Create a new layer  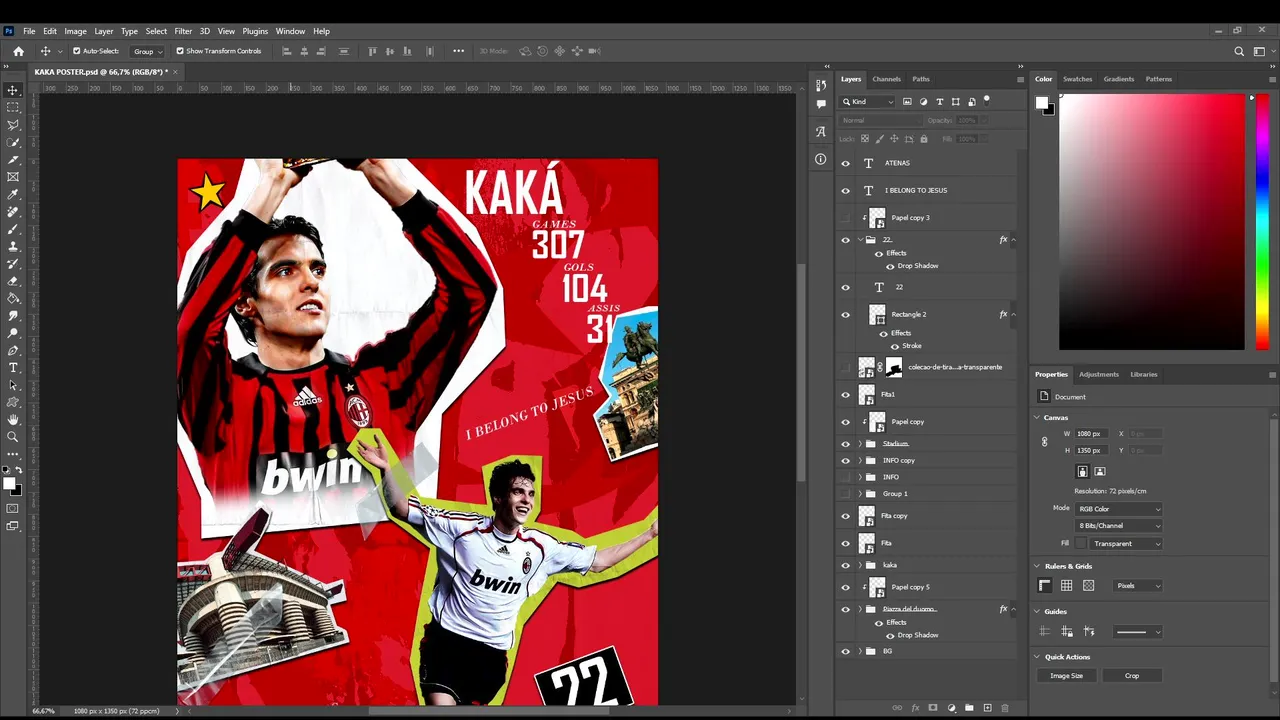(x=988, y=708)
